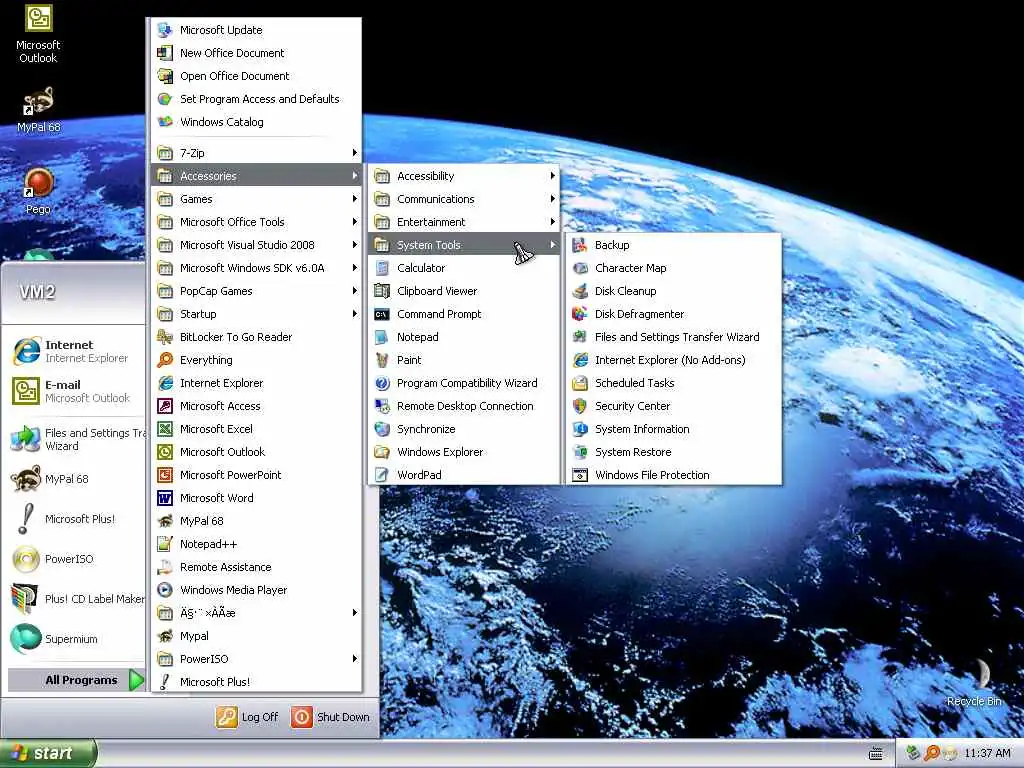Open BitLocker To Go Reader
Screen dimensions: 1024x768
pos(256,337)
